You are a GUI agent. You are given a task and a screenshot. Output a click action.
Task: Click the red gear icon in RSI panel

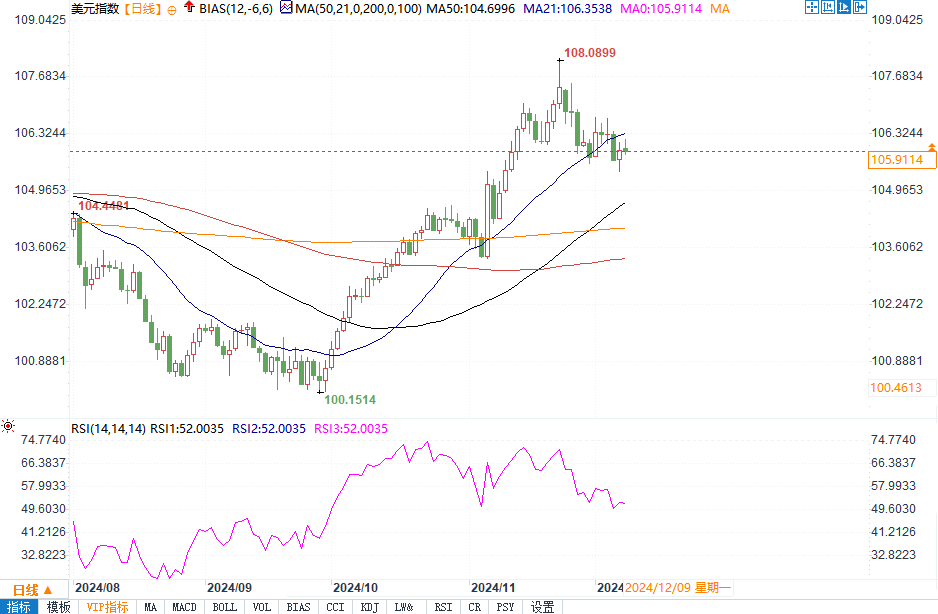point(9,427)
